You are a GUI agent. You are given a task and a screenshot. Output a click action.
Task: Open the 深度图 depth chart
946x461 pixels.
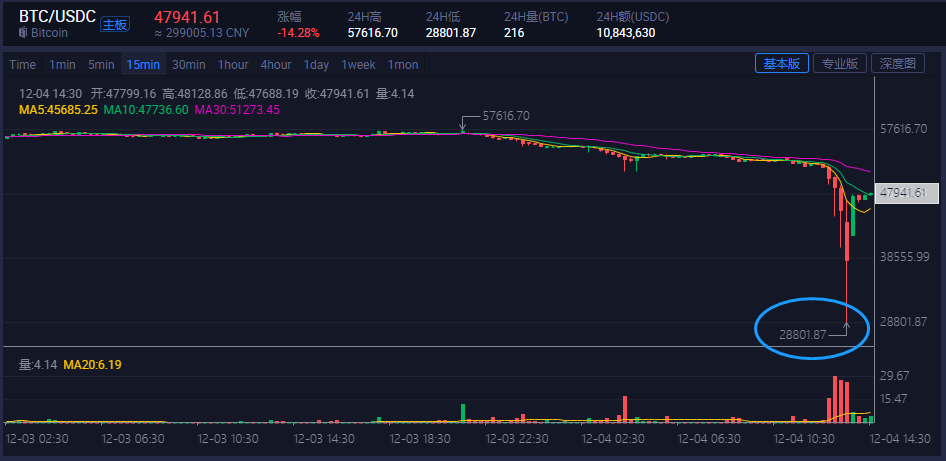click(898, 63)
